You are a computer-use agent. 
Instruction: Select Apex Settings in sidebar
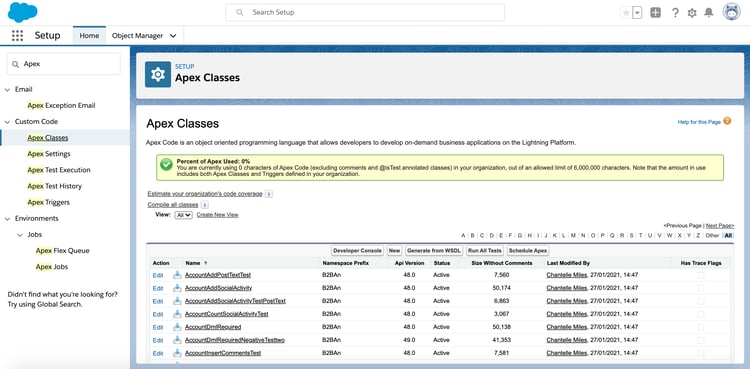49,154
